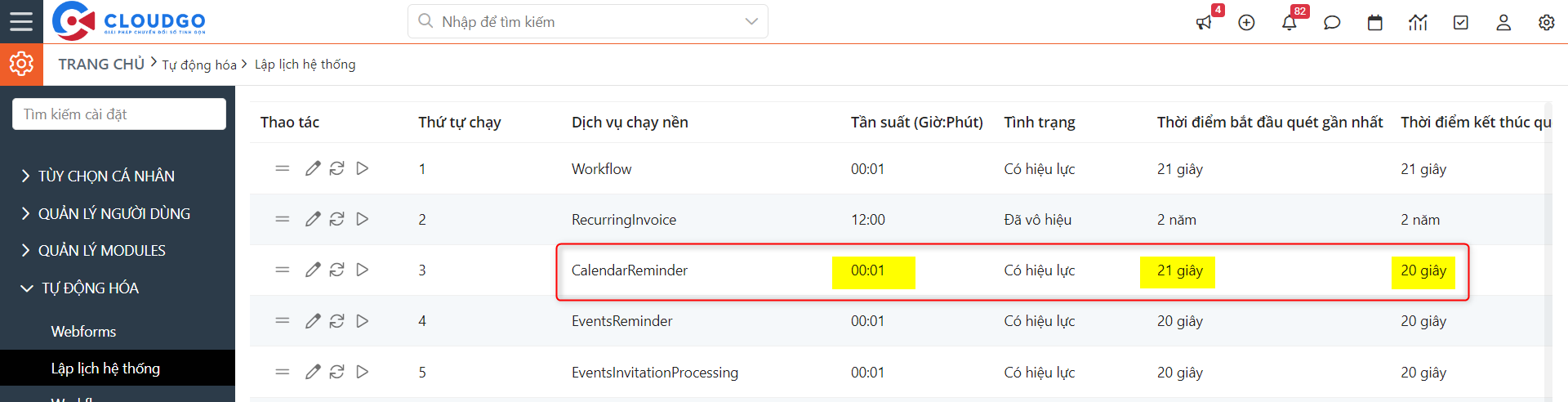1568x402 pixels.
Task: Open the tasks checkmark icon
Action: [1461, 23]
